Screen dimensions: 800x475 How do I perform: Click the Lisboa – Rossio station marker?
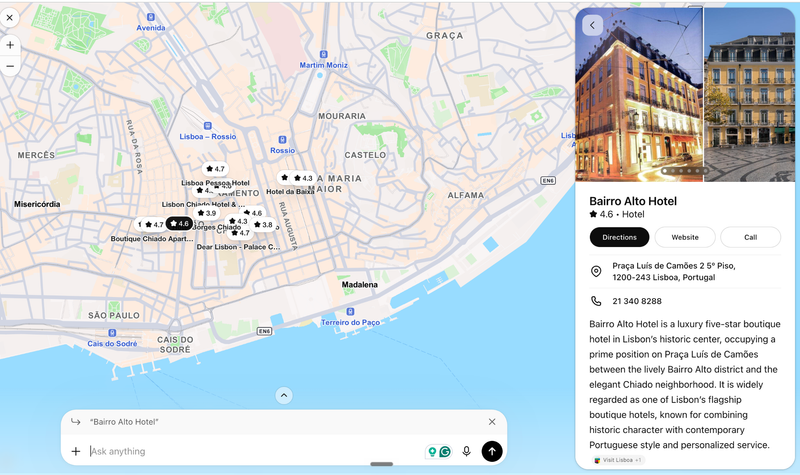[207, 126]
